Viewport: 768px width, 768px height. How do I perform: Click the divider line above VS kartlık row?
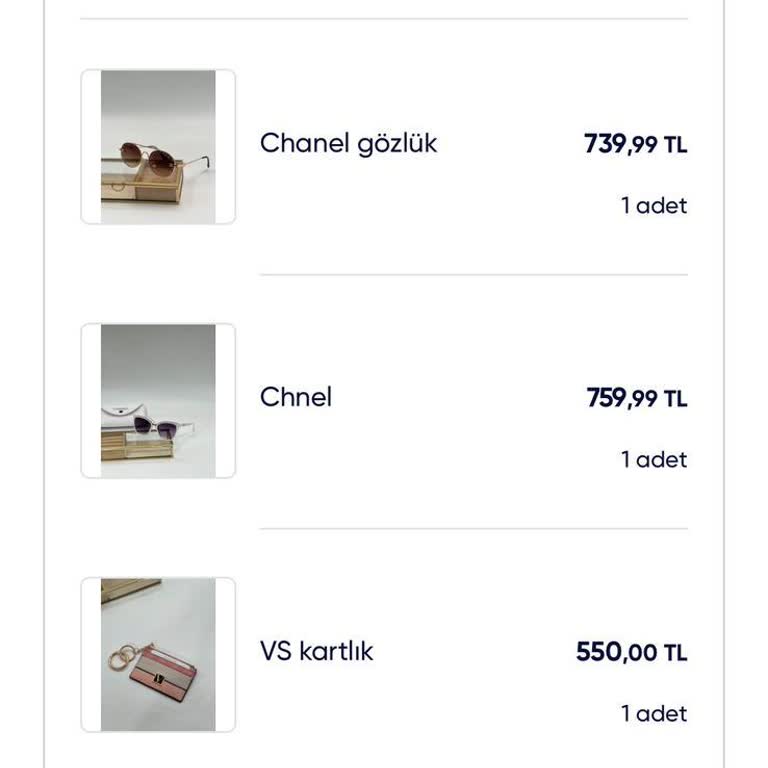click(x=473, y=529)
